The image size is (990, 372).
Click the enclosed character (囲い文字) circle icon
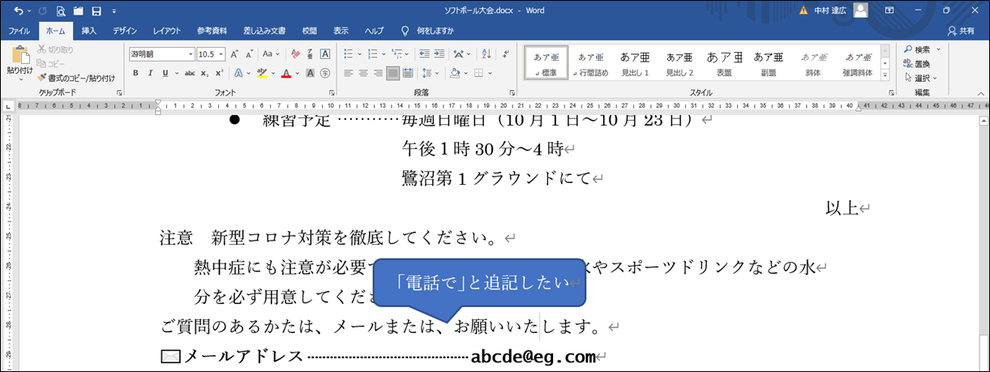point(325,73)
